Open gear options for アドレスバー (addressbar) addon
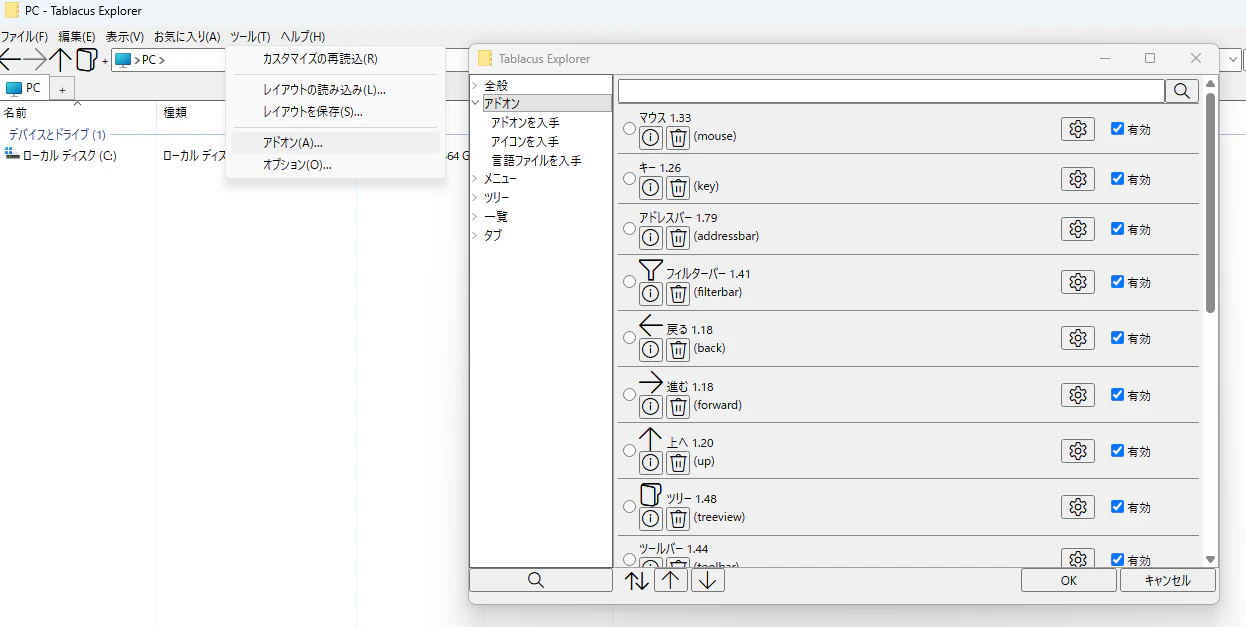The width and height of the screenshot is (1246, 627). pos(1078,229)
